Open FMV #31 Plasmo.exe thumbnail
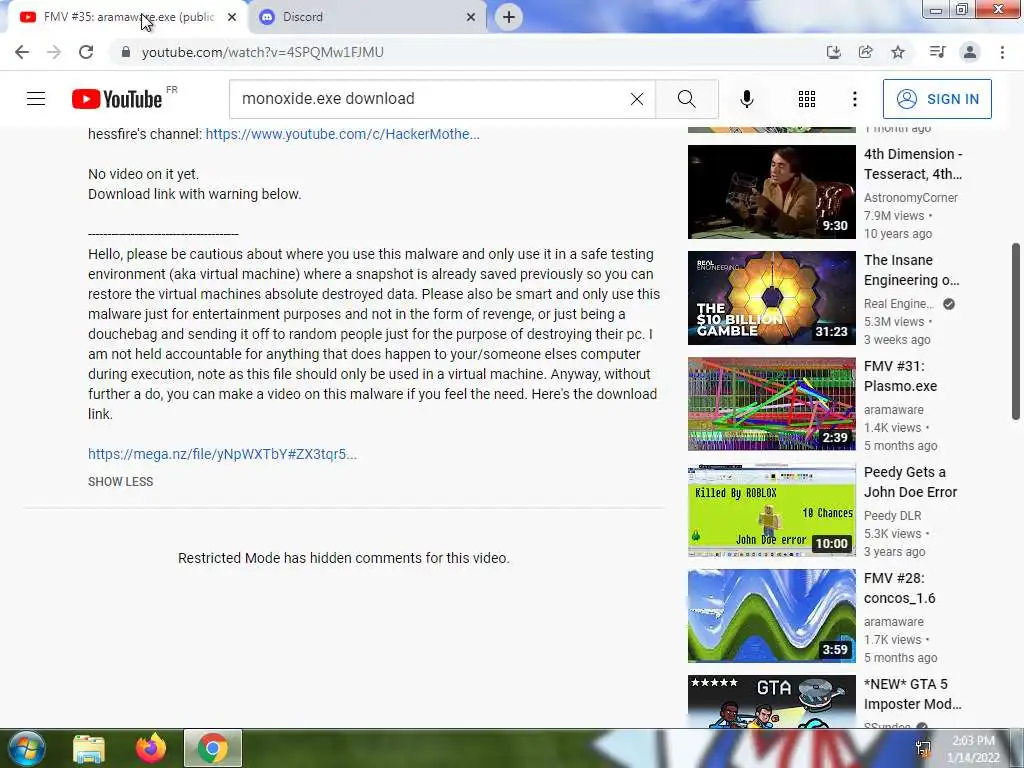Viewport: 1024px width, 768px height. click(x=771, y=404)
